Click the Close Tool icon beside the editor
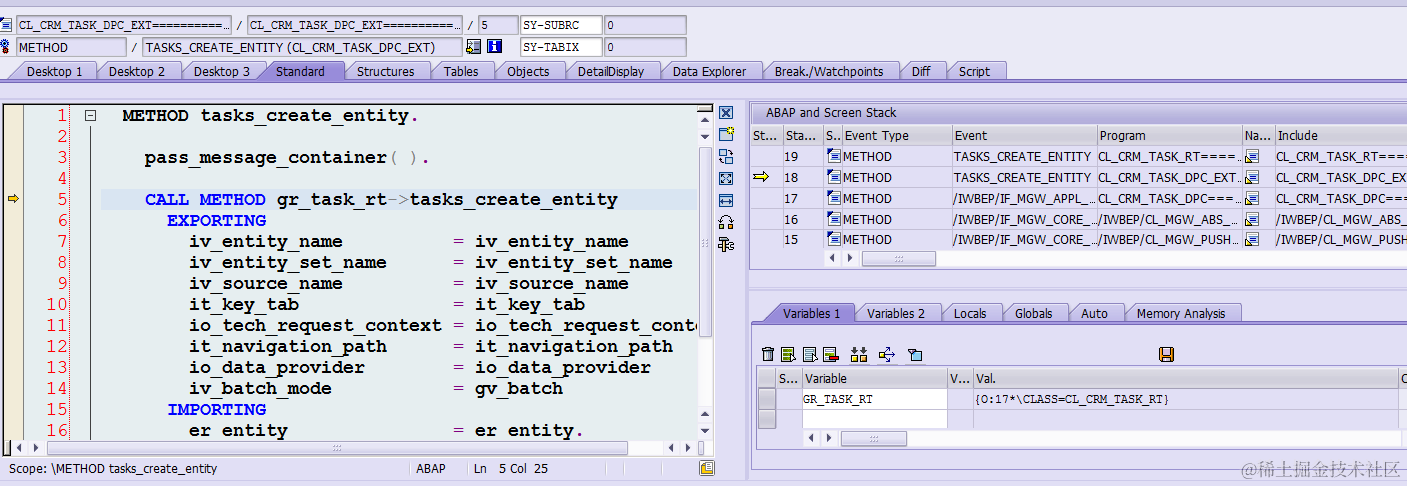1407x486 pixels. [x=726, y=113]
